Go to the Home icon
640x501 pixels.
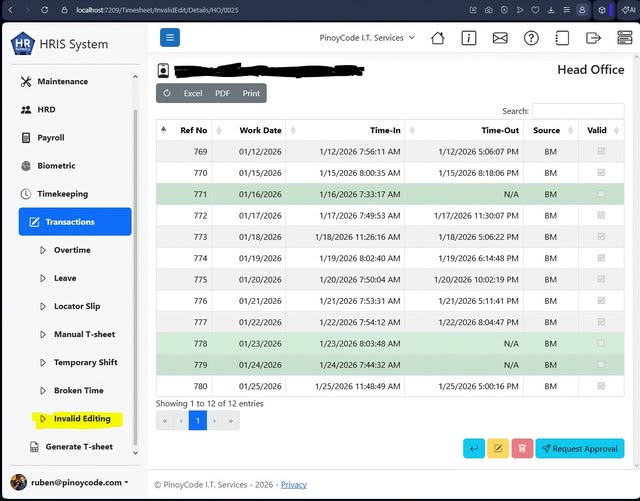coord(438,38)
